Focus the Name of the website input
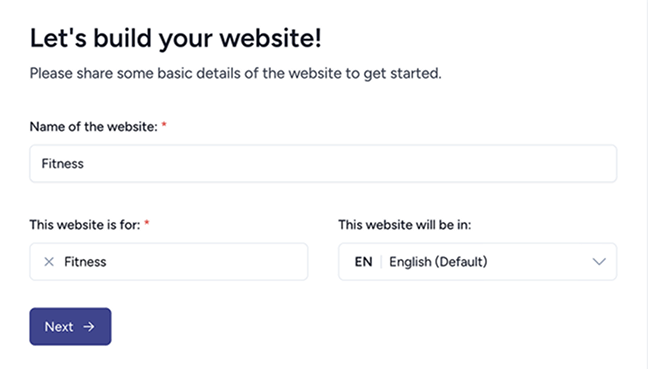This screenshot has width=648, height=370. click(323, 164)
